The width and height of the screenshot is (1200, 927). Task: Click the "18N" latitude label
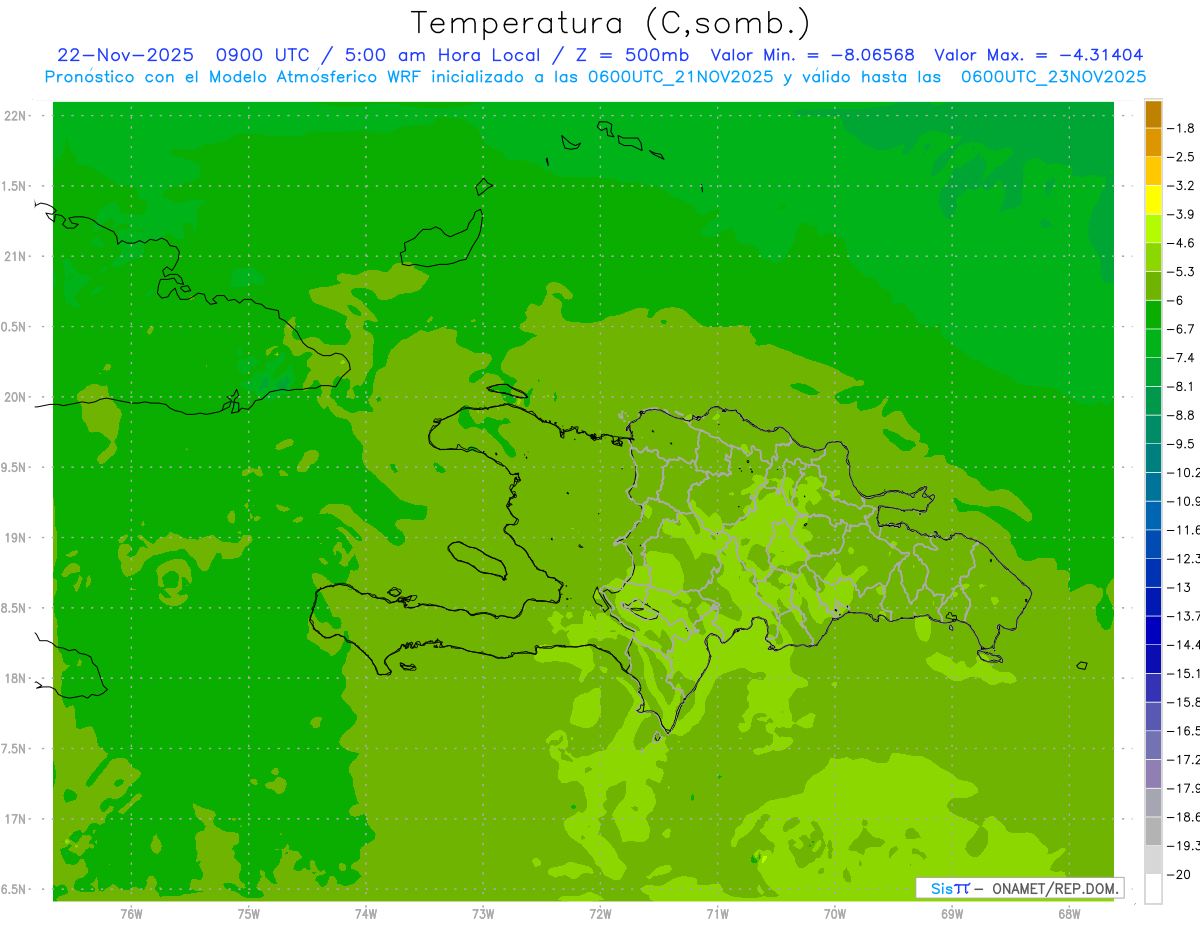pyautogui.click(x=16, y=679)
